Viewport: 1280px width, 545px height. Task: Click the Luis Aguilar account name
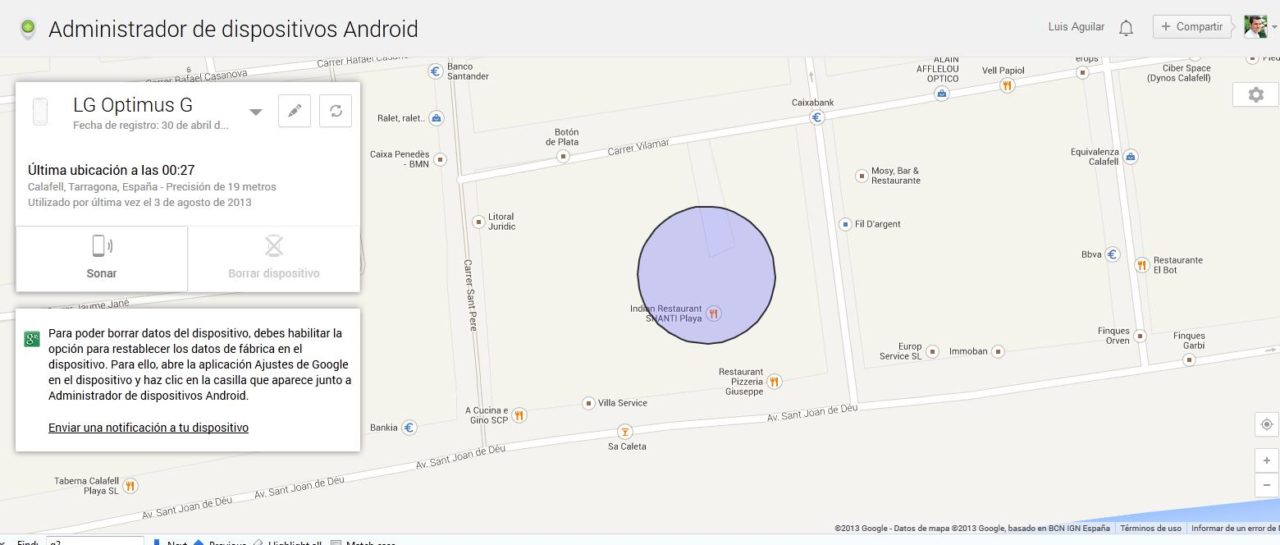(x=1076, y=27)
